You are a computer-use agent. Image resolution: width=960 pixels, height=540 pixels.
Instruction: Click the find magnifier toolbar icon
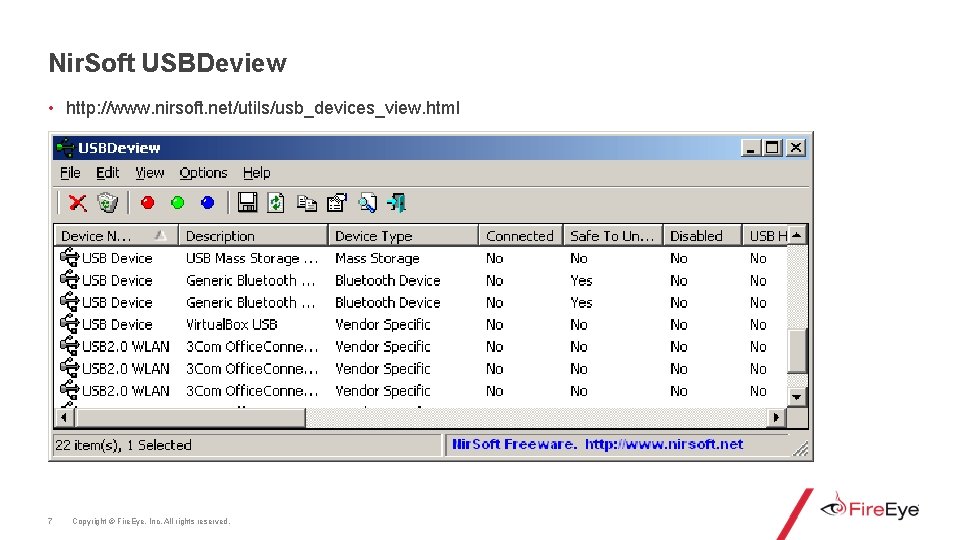click(x=367, y=203)
